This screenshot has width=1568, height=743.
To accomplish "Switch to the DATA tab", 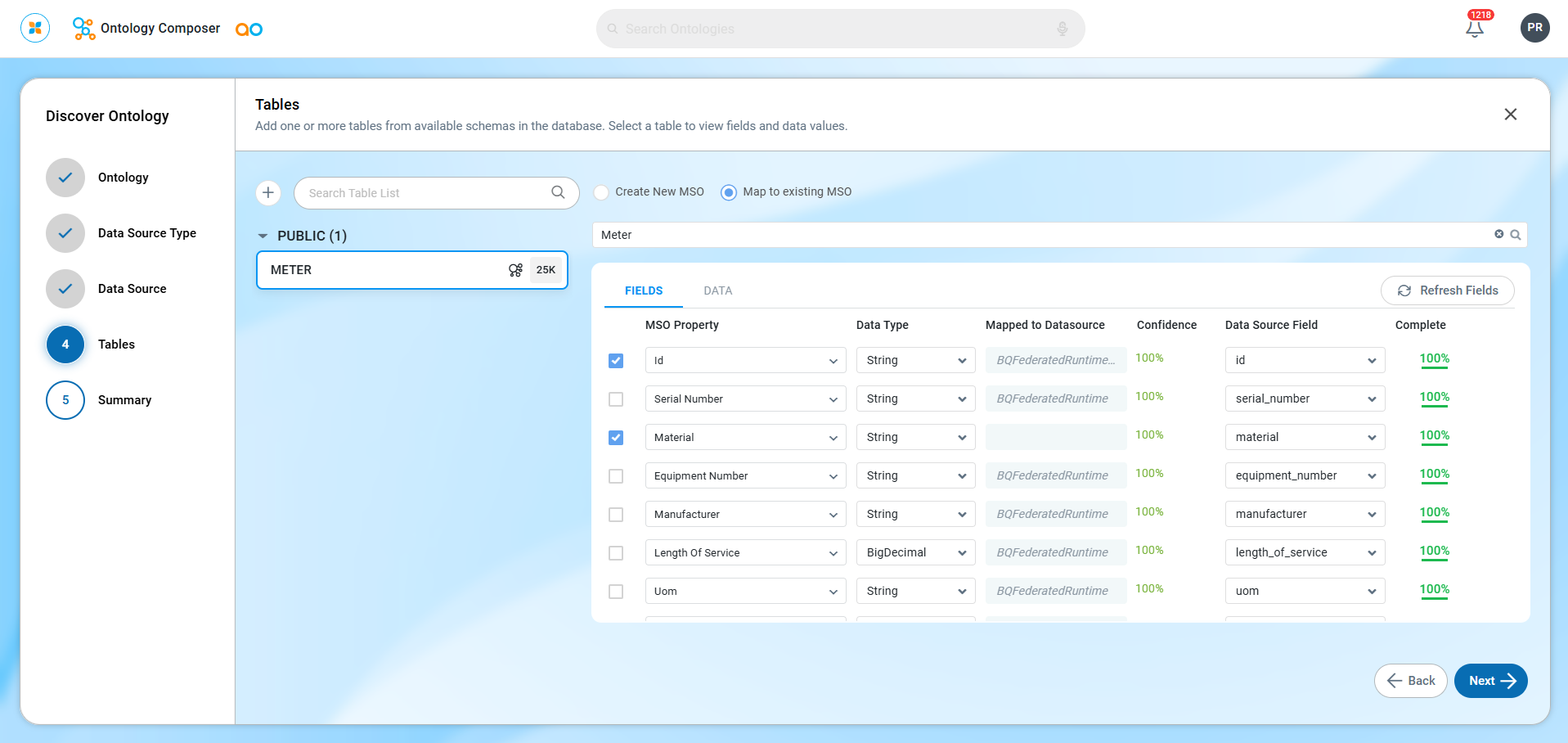I will [717, 290].
